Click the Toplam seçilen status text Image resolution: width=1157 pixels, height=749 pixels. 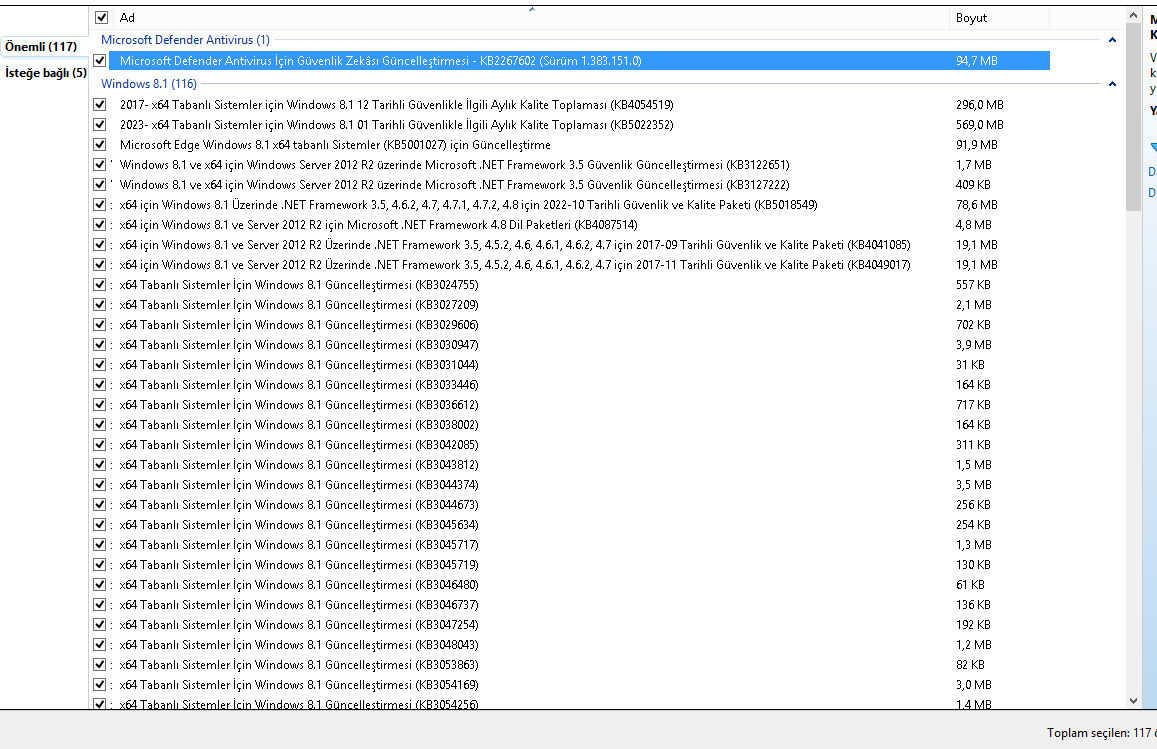point(1102,733)
